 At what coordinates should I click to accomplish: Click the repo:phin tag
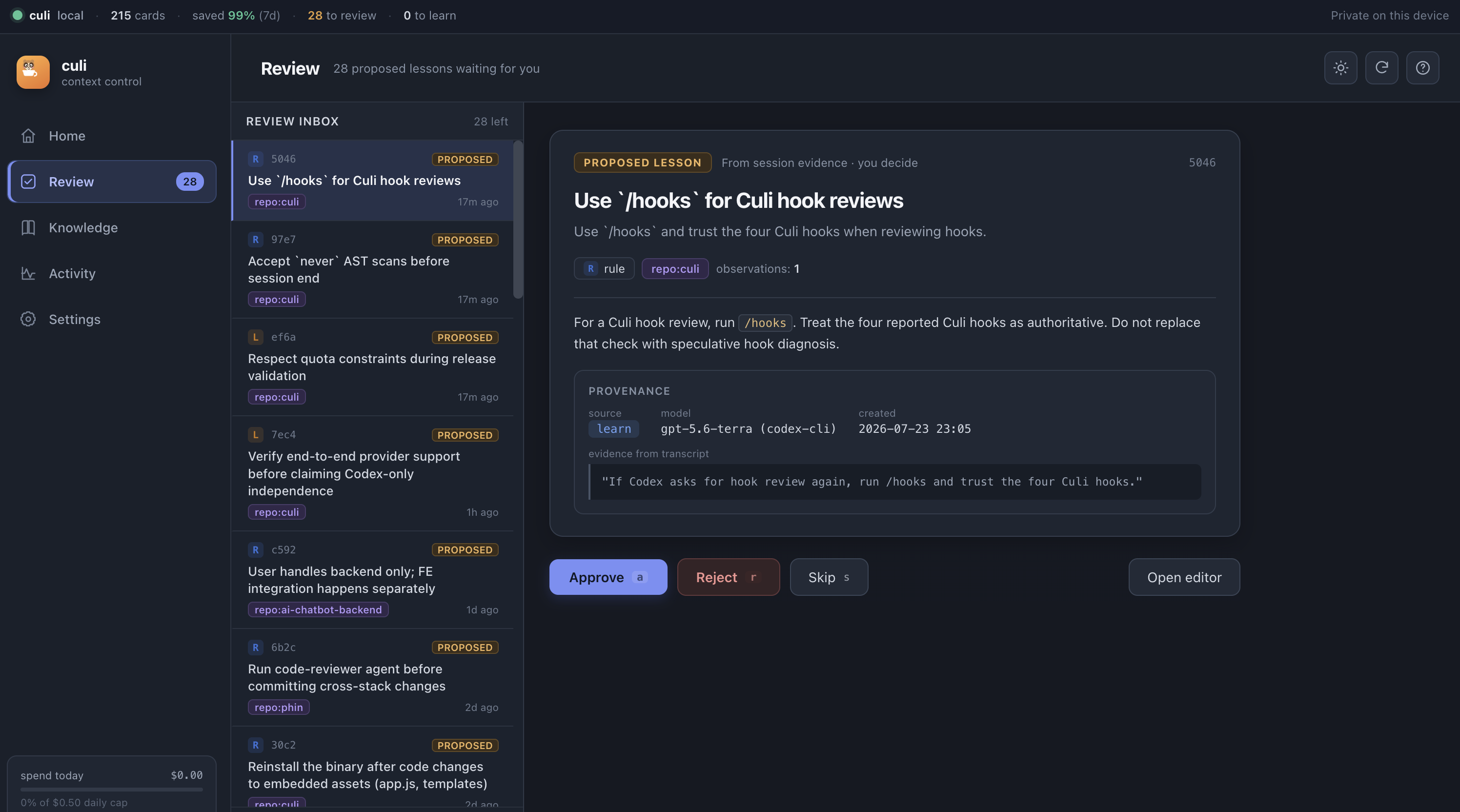coord(279,707)
